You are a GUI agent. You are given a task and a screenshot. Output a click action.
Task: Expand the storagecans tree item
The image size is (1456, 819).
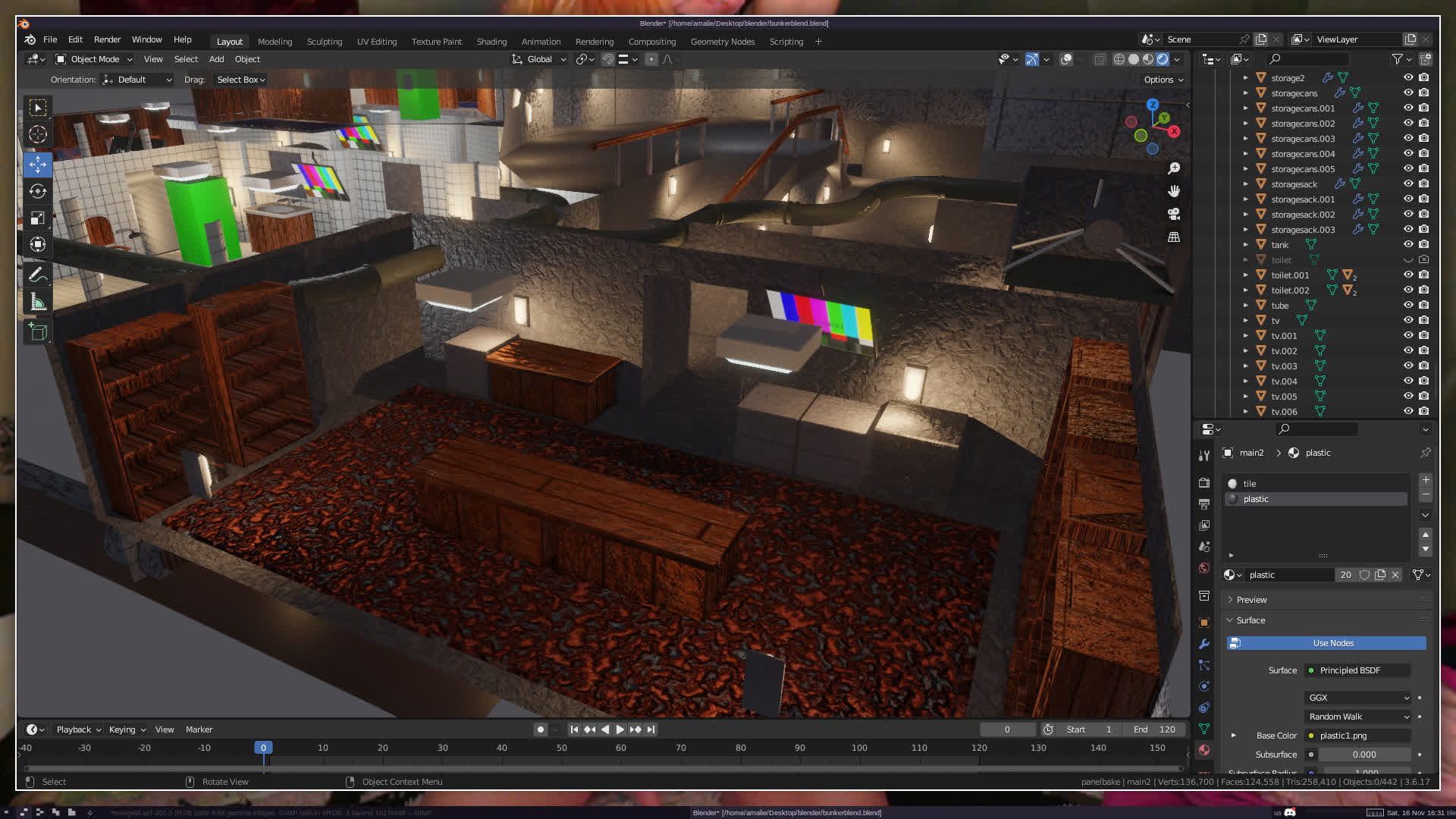click(x=1245, y=93)
